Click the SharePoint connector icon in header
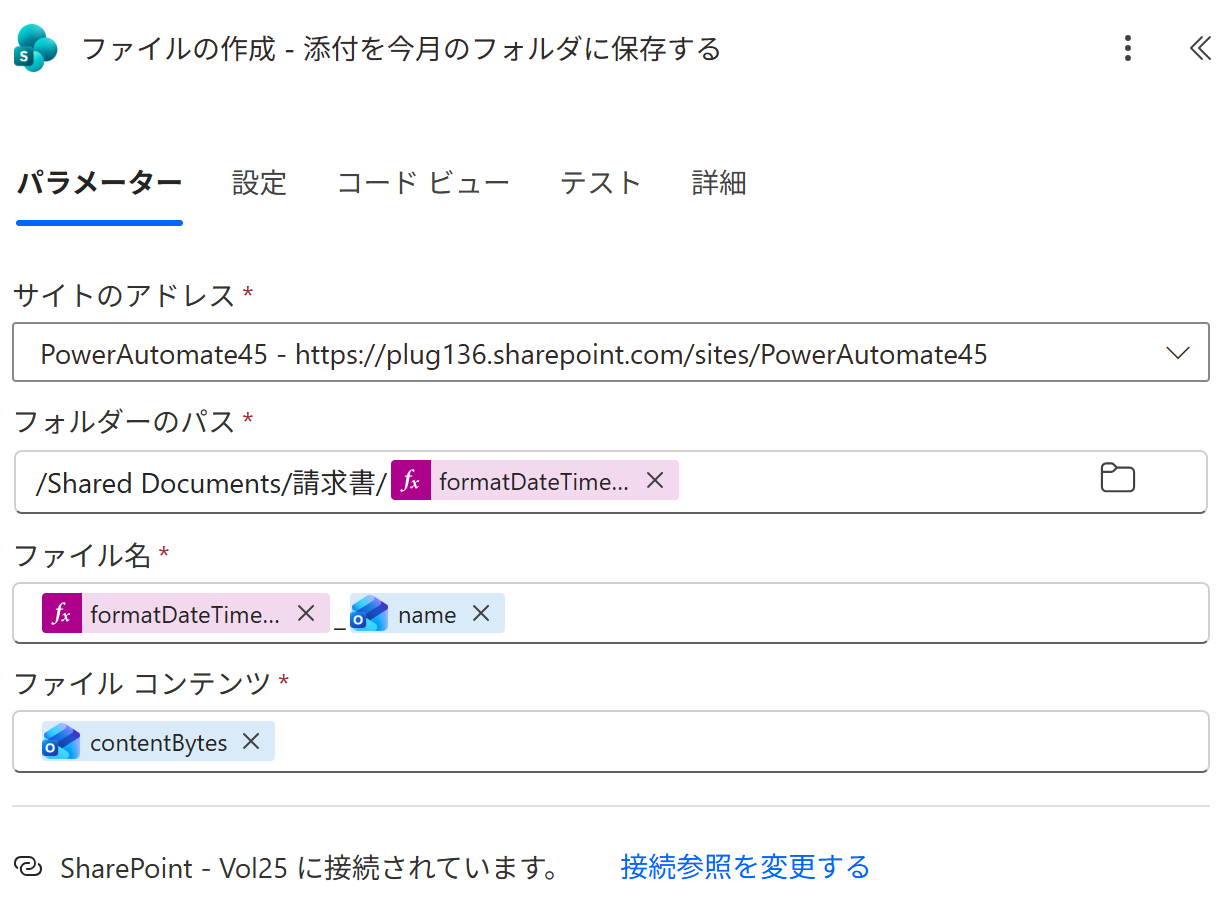This screenshot has width=1225, height=920. (x=36, y=48)
